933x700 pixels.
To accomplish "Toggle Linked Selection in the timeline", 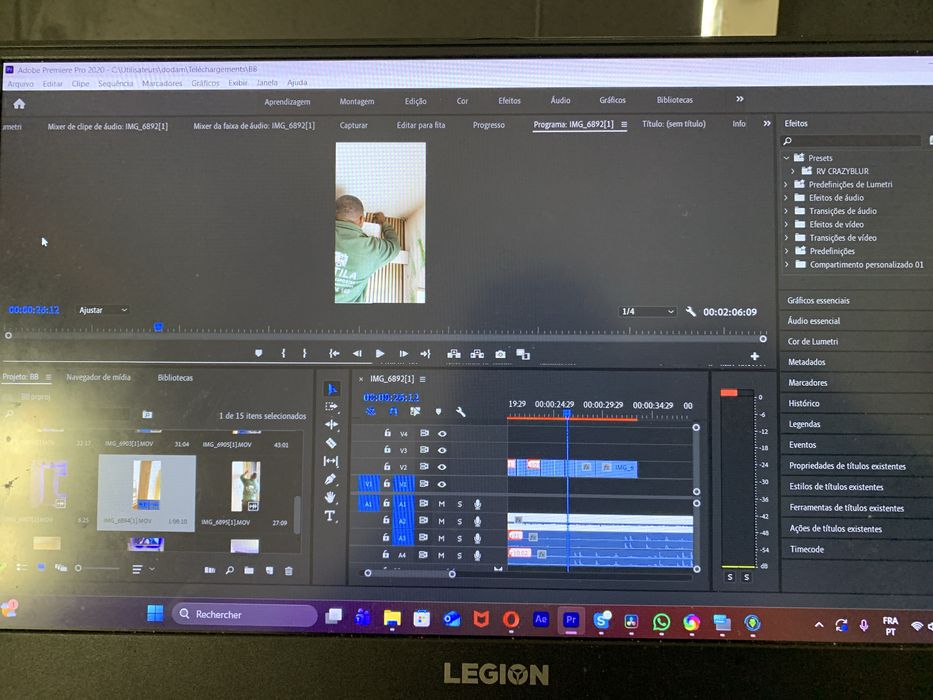I will pos(415,411).
